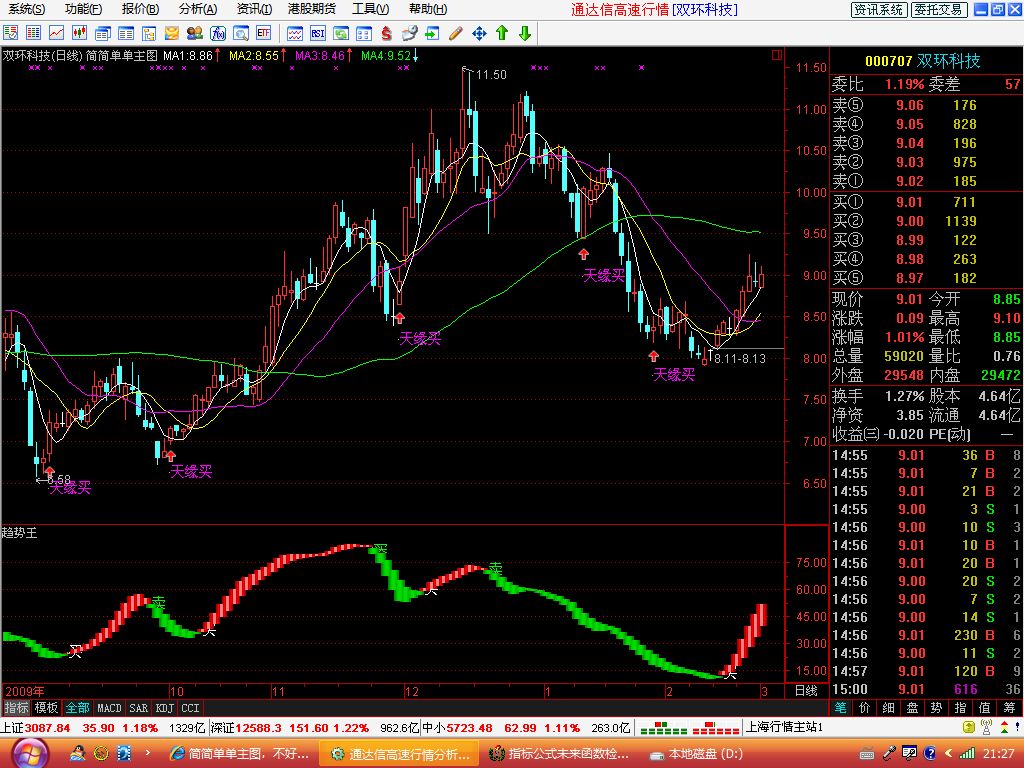1024x768 pixels.
Task: Select the 盘 tab in the right panel
Action: pos(912,708)
